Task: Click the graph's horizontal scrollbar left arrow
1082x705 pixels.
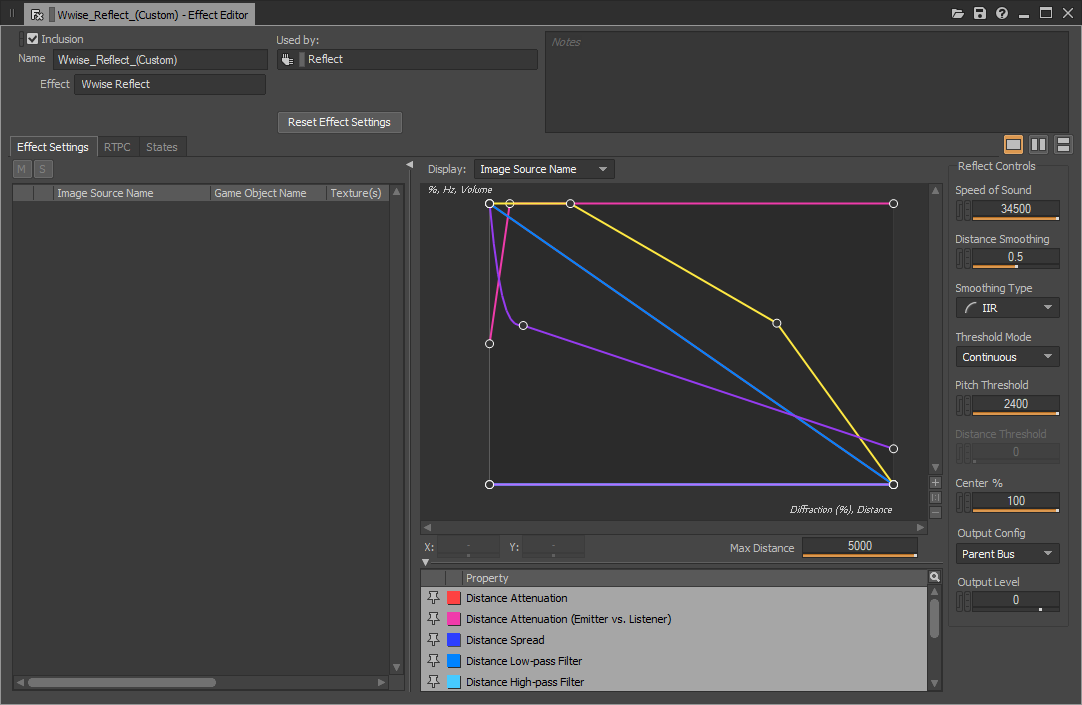Action: pyautogui.click(x=427, y=527)
